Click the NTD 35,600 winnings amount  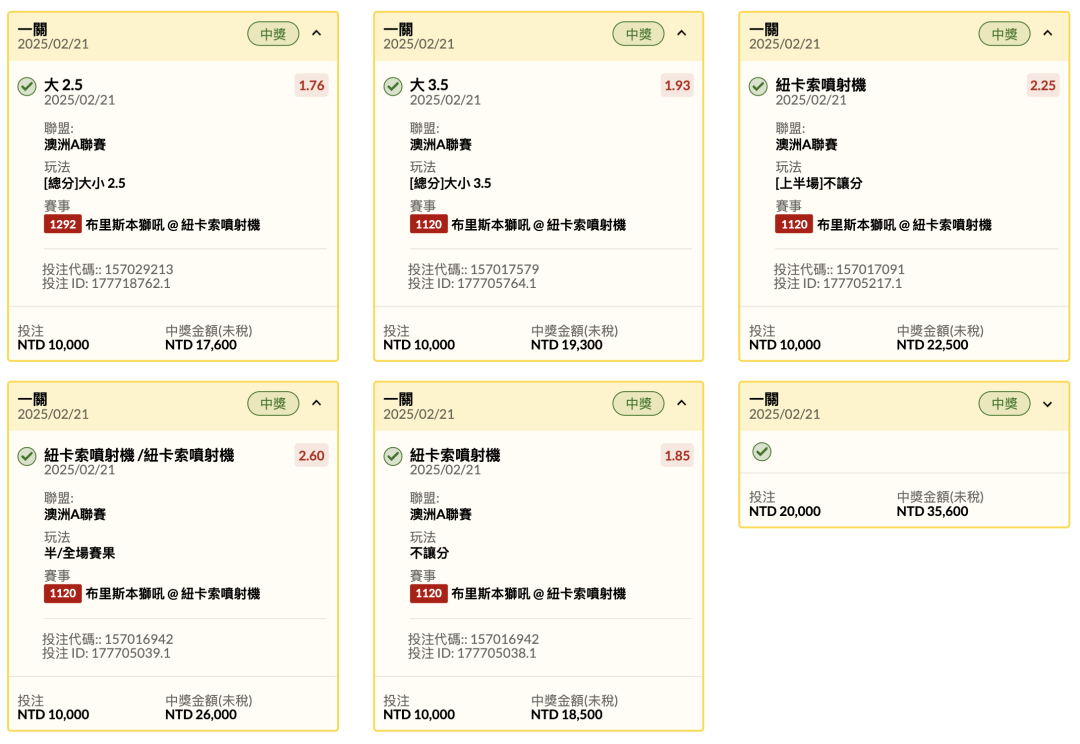point(933,511)
